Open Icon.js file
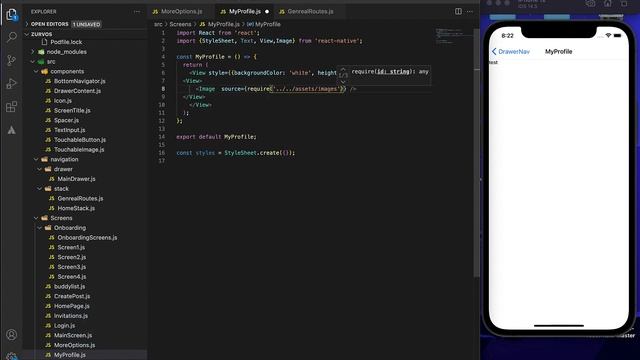640x360 pixels. [62, 101]
